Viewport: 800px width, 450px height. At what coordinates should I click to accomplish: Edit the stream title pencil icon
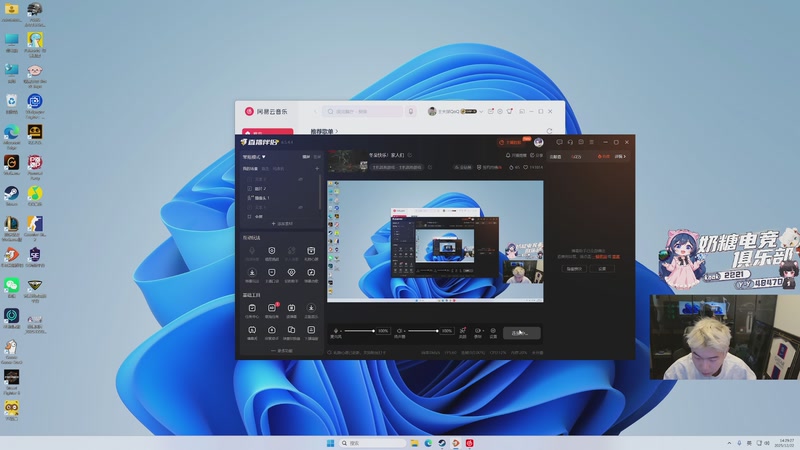(410, 155)
